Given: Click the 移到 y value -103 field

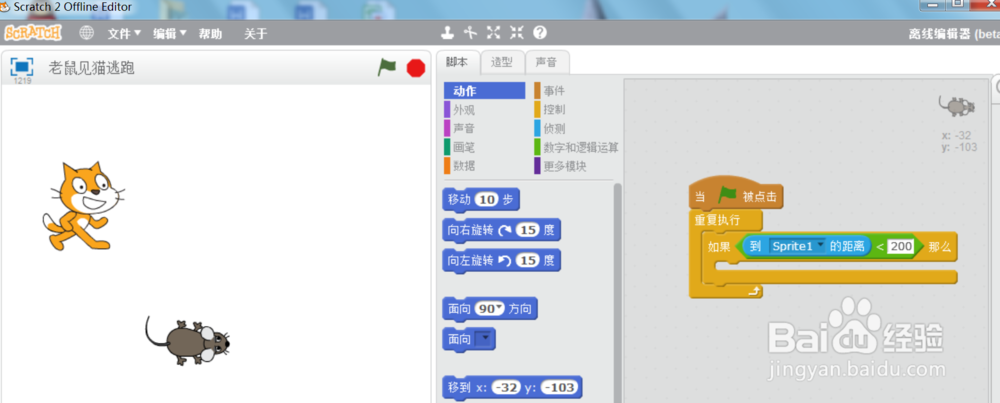Looking at the screenshot, I should [x=560, y=387].
